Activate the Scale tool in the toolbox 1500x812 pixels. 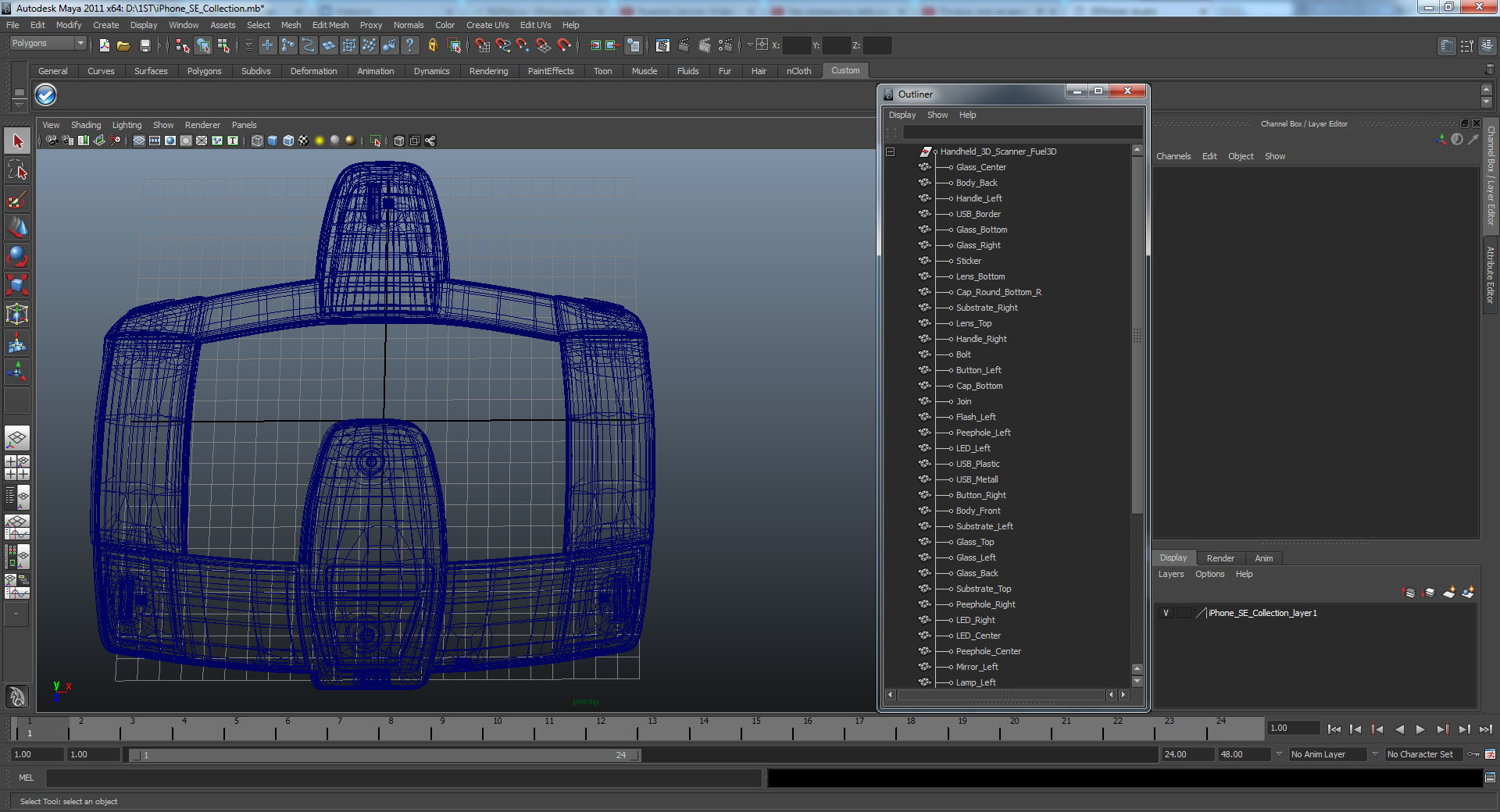[17, 285]
